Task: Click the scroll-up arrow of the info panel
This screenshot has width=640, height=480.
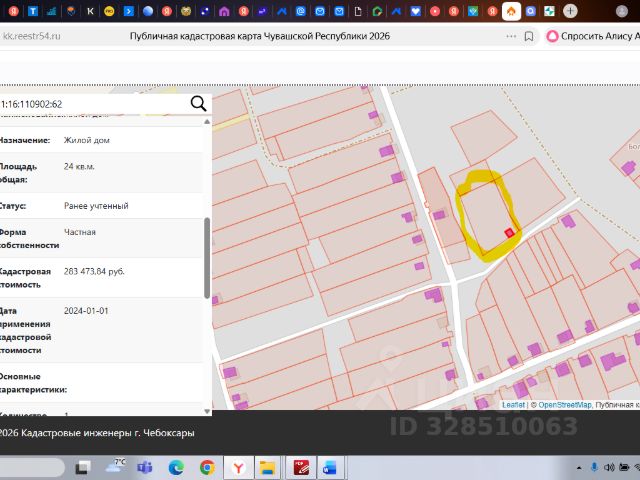Action: [x=207, y=122]
